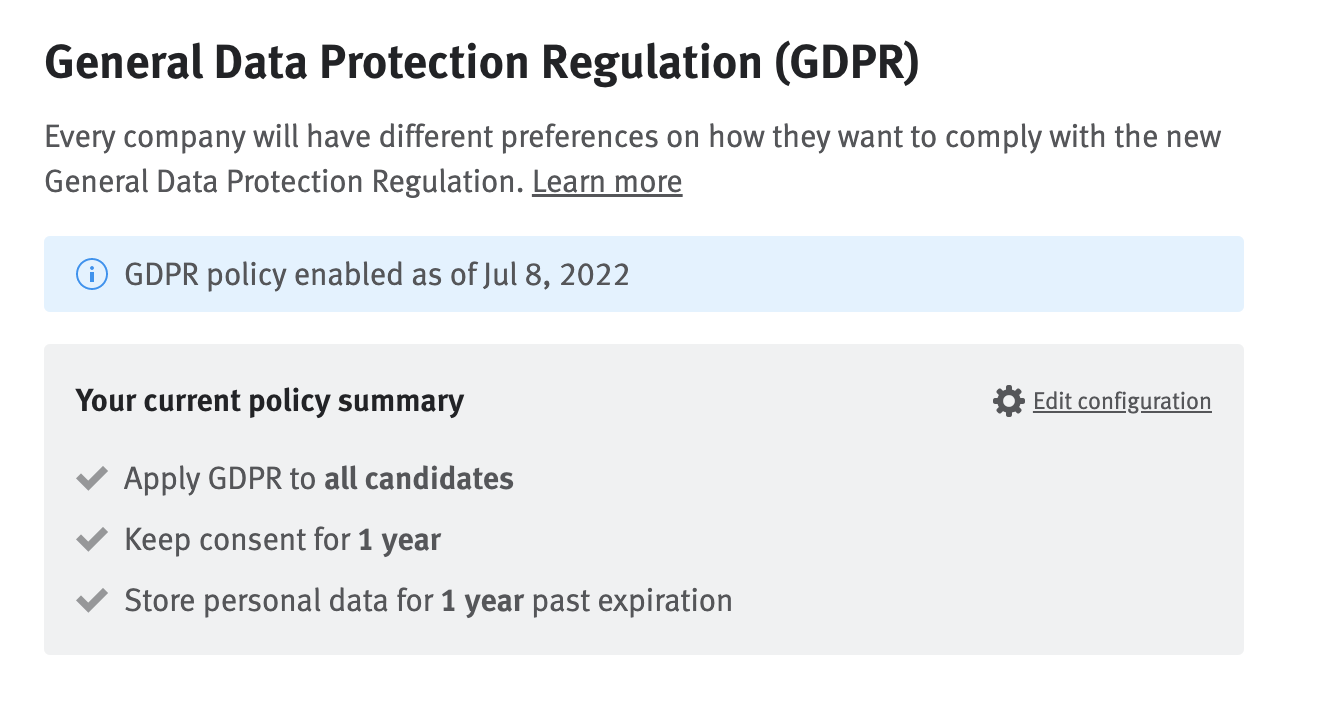Viewport: 1338px width, 702px height.
Task: Click the Your current policy summary heading
Action: click(x=270, y=400)
